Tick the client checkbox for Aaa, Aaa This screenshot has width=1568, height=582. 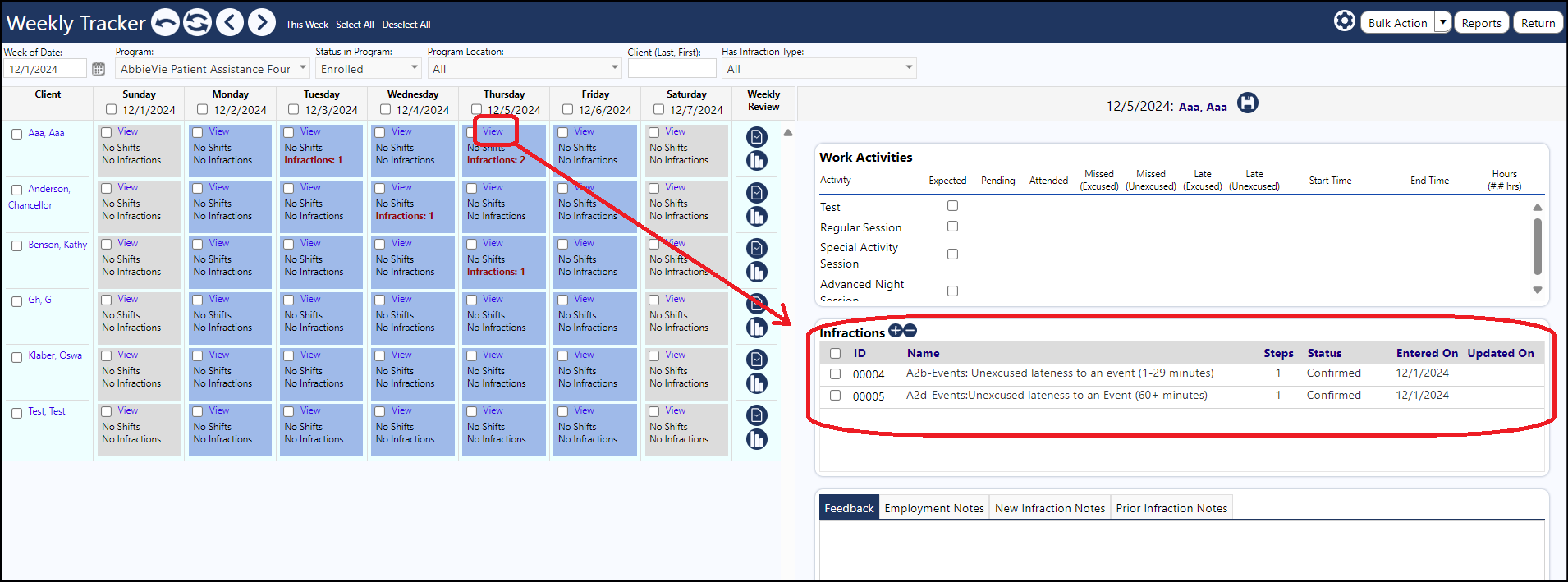(x=16, y=134)
